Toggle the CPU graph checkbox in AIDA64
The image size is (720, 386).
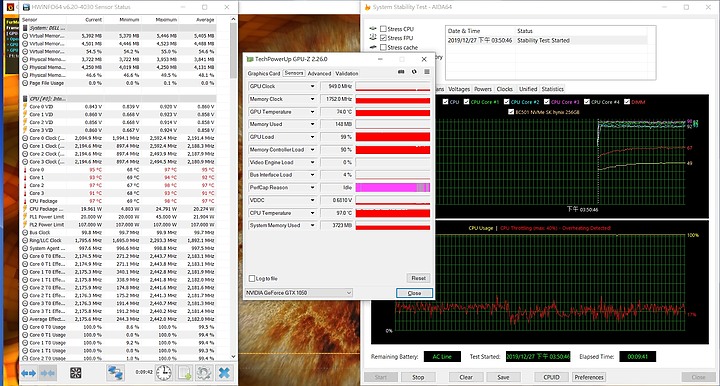point(445,102)
